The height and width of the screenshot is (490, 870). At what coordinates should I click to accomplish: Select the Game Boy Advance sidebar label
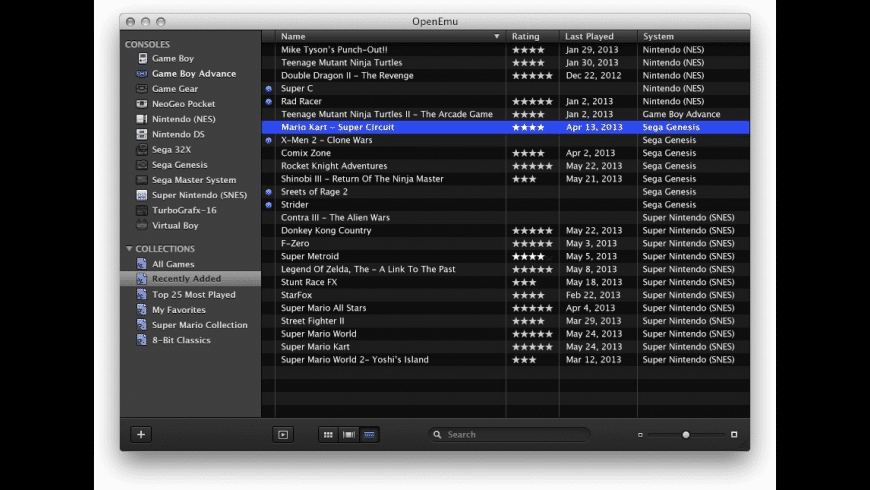(194, 73)
